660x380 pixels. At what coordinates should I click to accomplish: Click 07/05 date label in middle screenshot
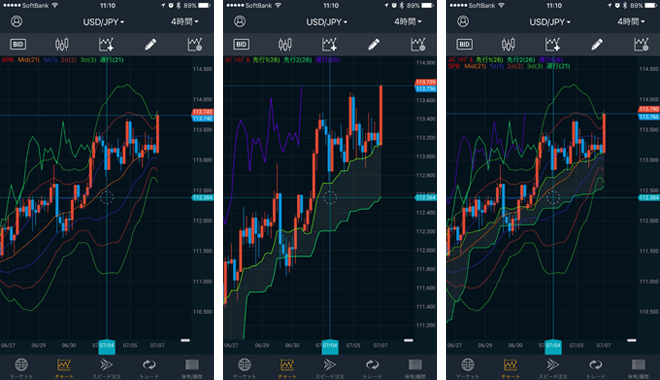353,345
